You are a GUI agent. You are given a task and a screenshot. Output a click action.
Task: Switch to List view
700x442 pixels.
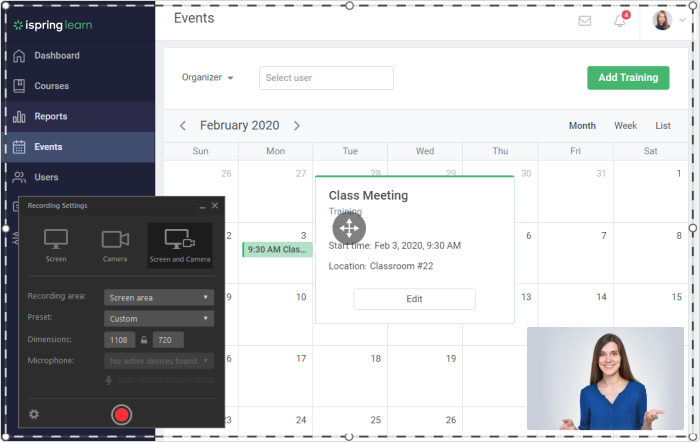(663, 126)
